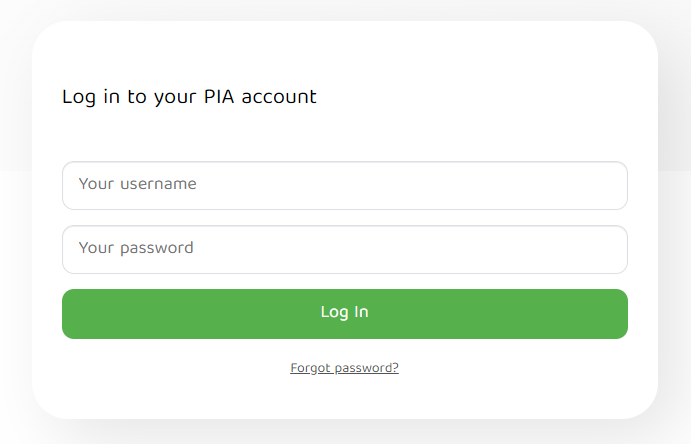Focus the password text box
The height and width of the screenshot is (444, 691).
pos(344,249)
